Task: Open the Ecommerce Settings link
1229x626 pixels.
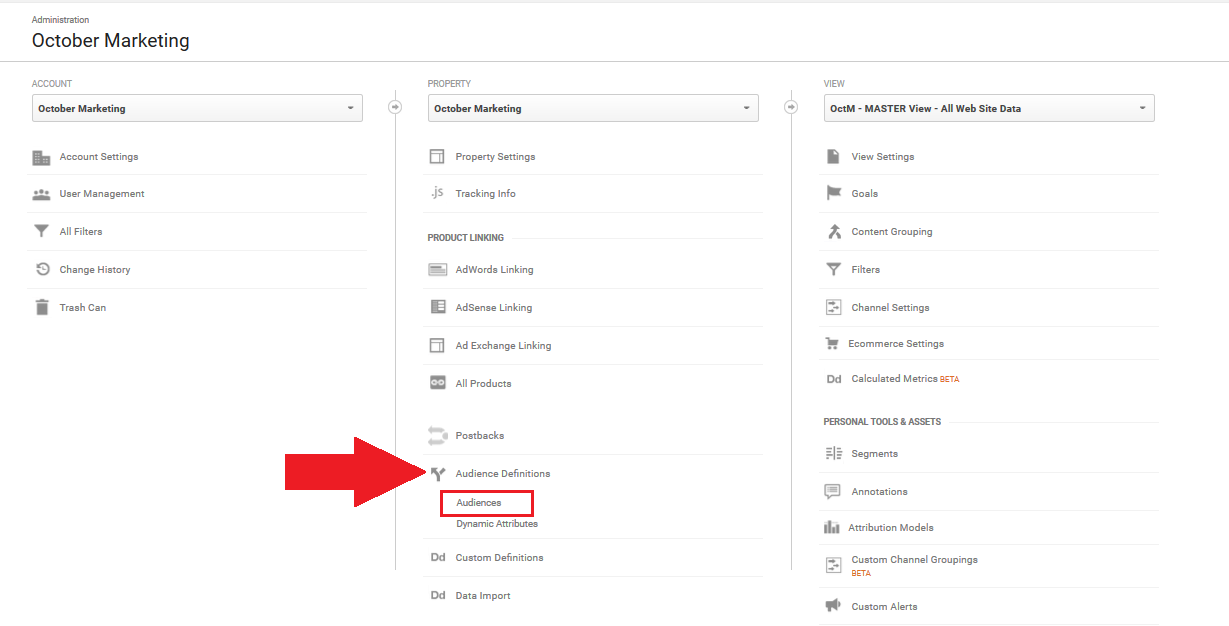Action: (x=896, y=344)
